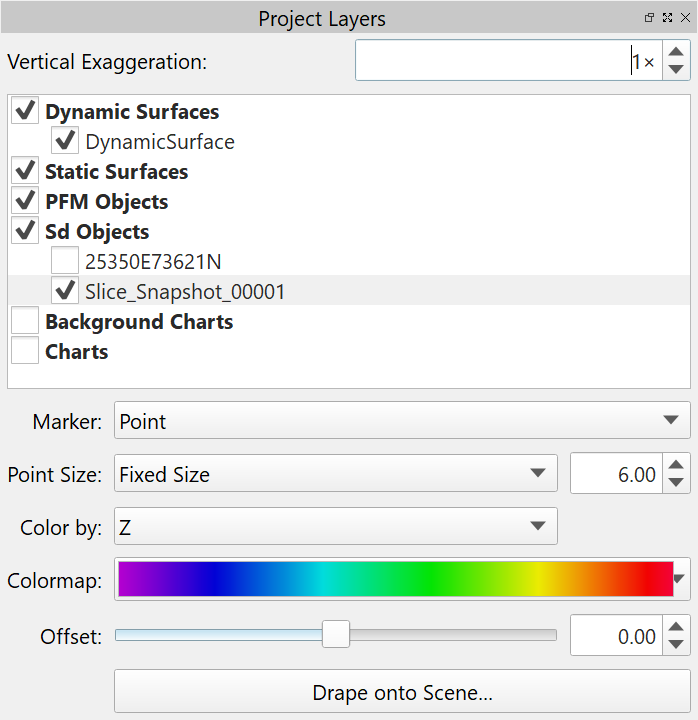Decrease offset value with down arrow

click(677, 645)
